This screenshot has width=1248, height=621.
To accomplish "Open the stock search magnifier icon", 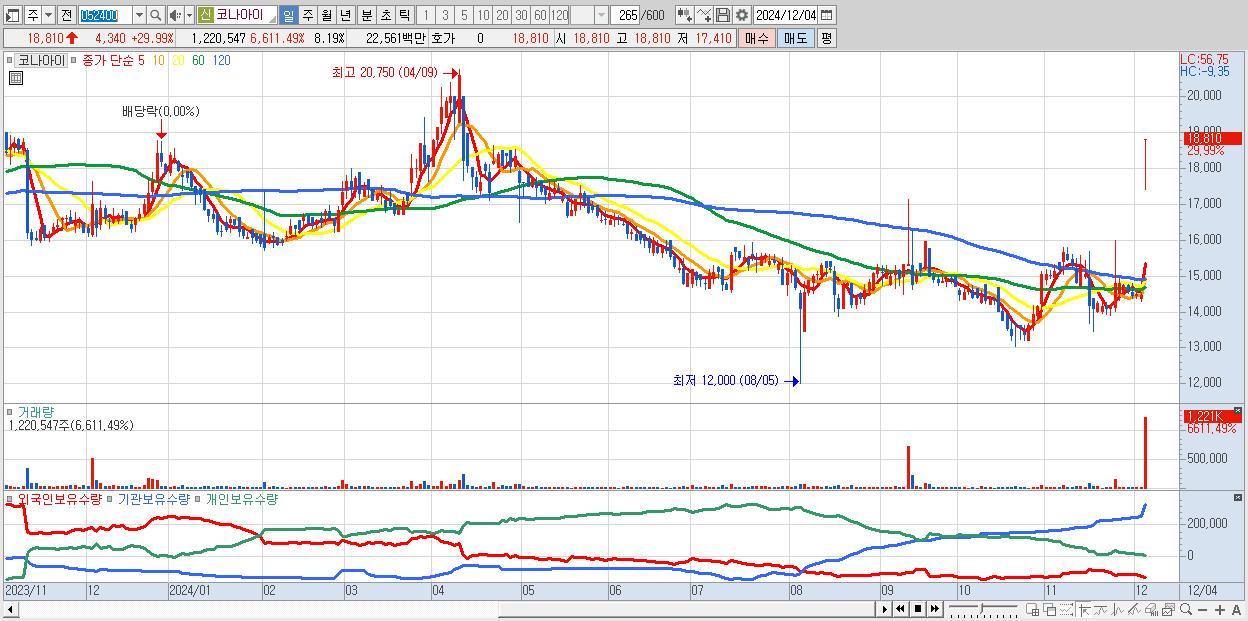I will click(x=155, y=15).
